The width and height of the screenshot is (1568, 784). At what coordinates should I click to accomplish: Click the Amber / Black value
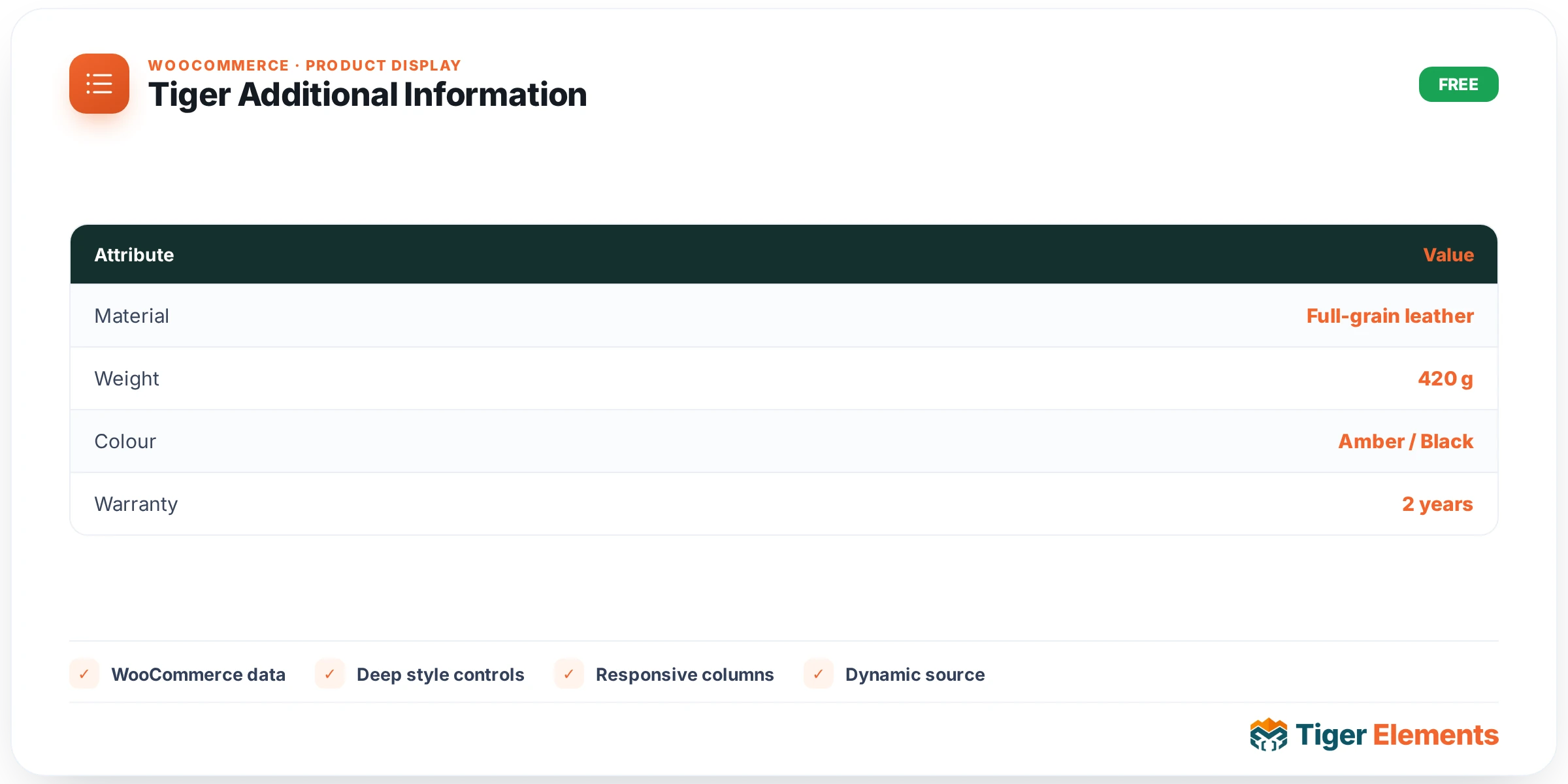(1405, 442)
